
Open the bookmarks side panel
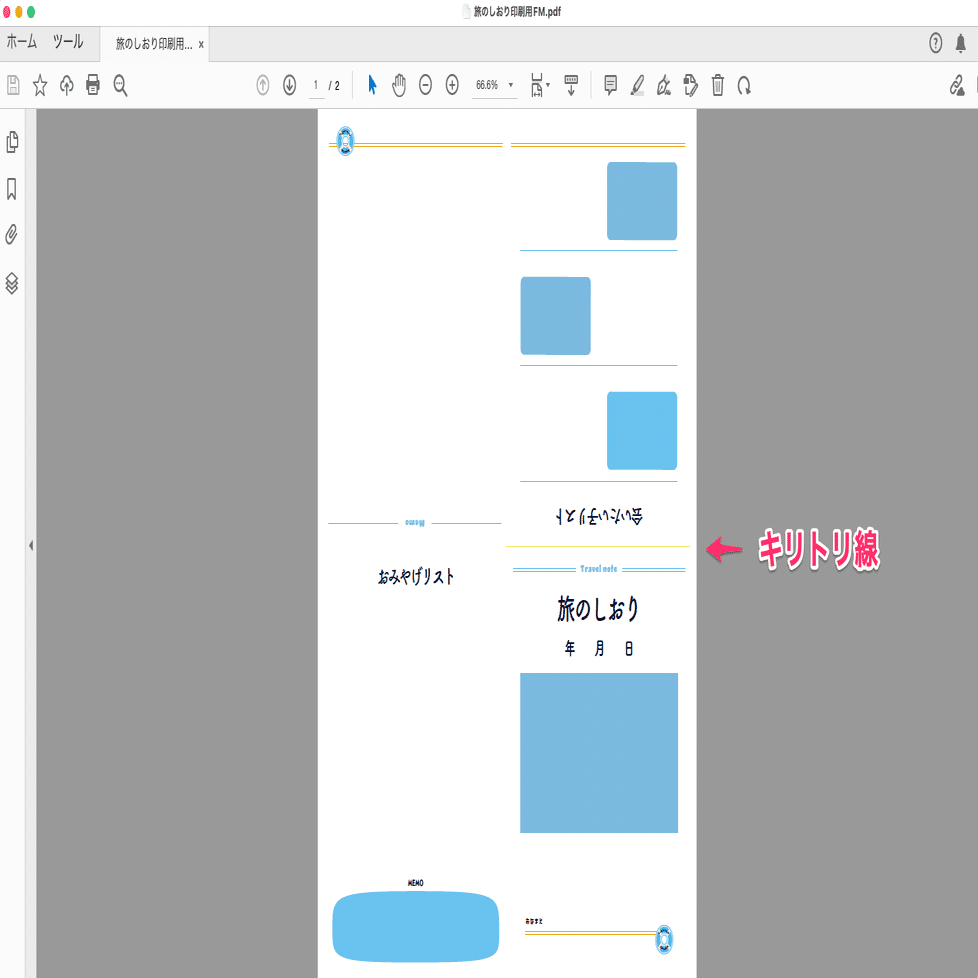point(12,189)
